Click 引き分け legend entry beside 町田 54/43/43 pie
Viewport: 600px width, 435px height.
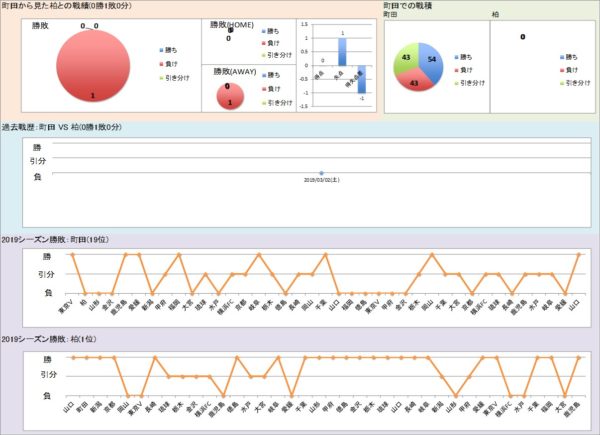[470, 83]
